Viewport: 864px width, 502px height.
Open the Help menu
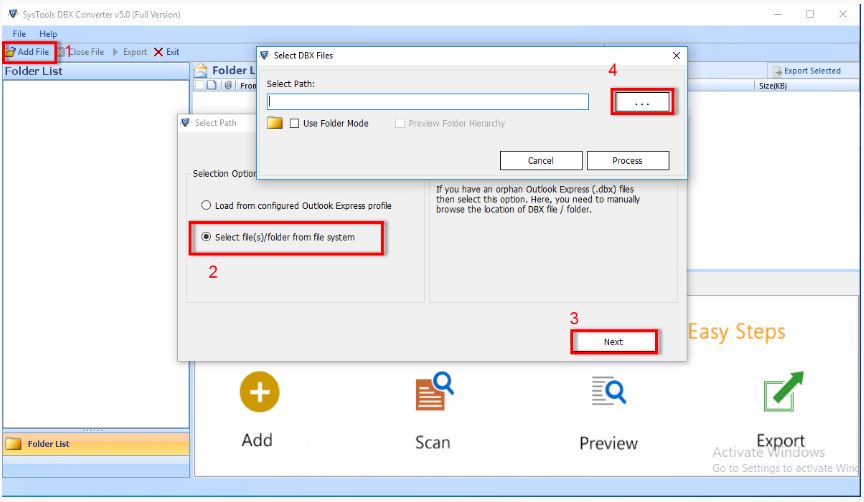point(48,34)
